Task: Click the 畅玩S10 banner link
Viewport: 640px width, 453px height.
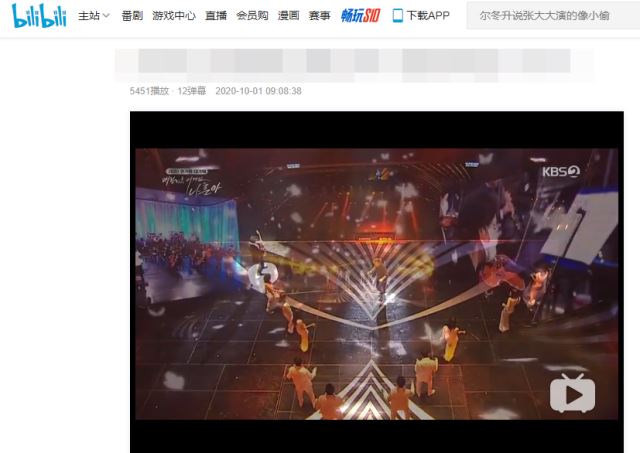Action: point(360,16)
